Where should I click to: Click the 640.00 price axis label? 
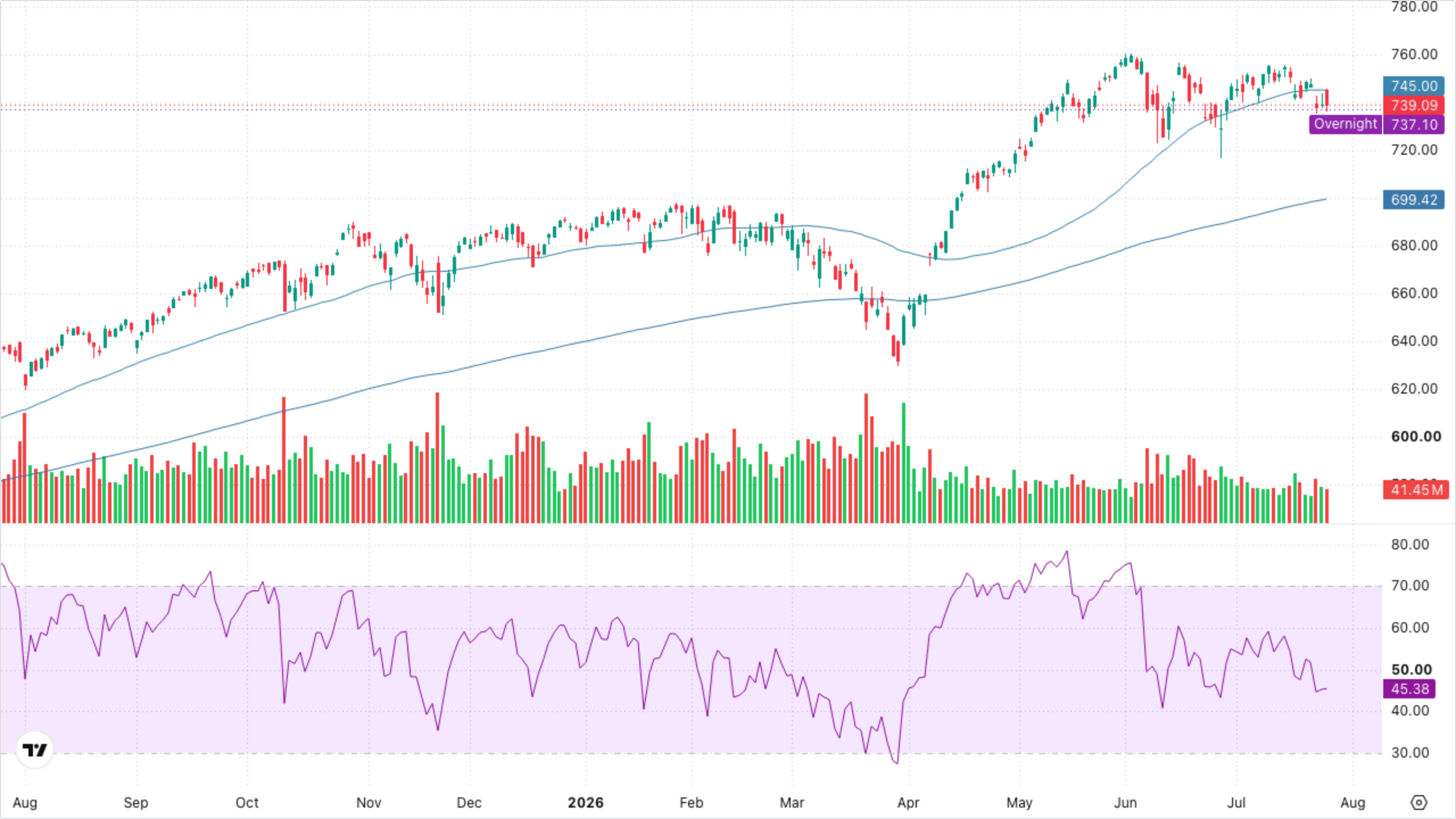click(1414, 341)
